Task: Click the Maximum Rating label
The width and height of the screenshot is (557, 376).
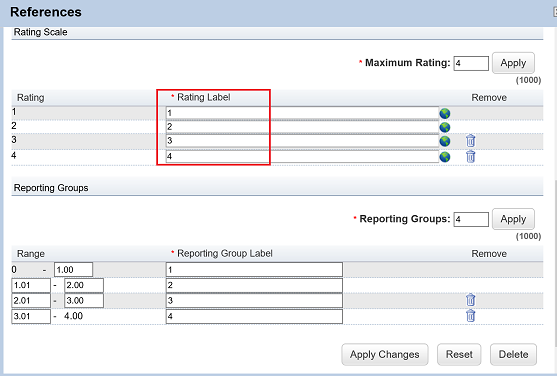Action: (407, 63)
